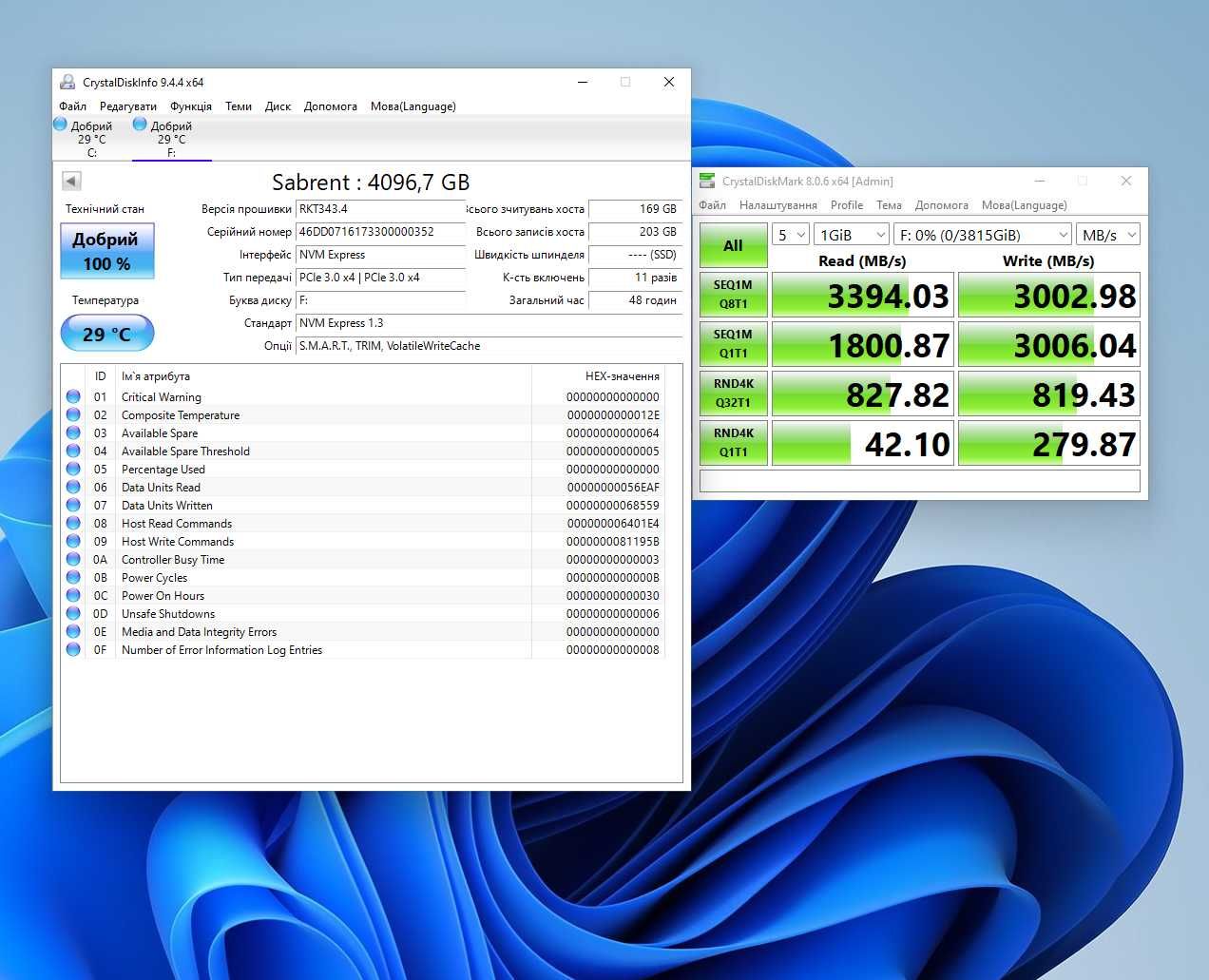The height and width of the screenshot is (980, 1209).
Task: Click the 3394.03 sequential read result
Action: point(862,296)
